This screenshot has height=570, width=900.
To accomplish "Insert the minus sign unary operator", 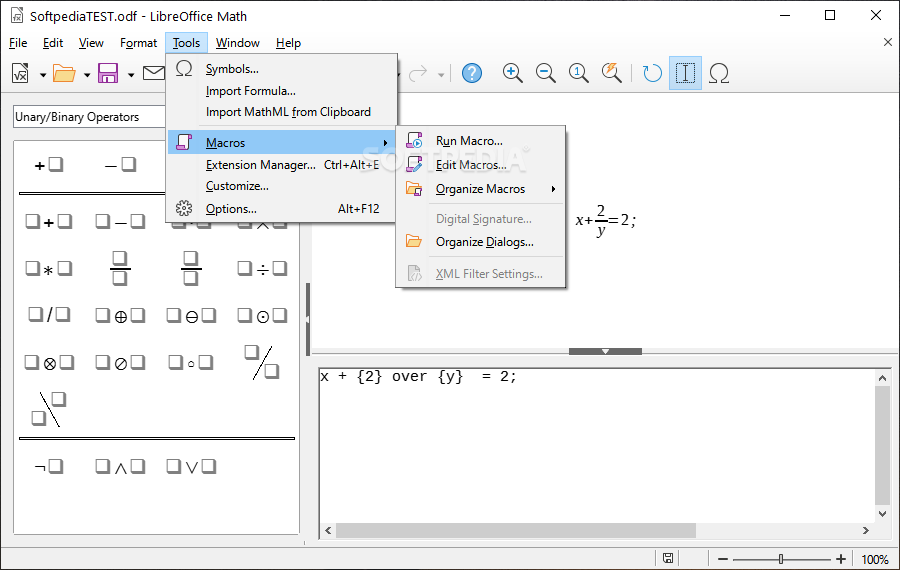I will pyautogui.click(x=120, y=165).
